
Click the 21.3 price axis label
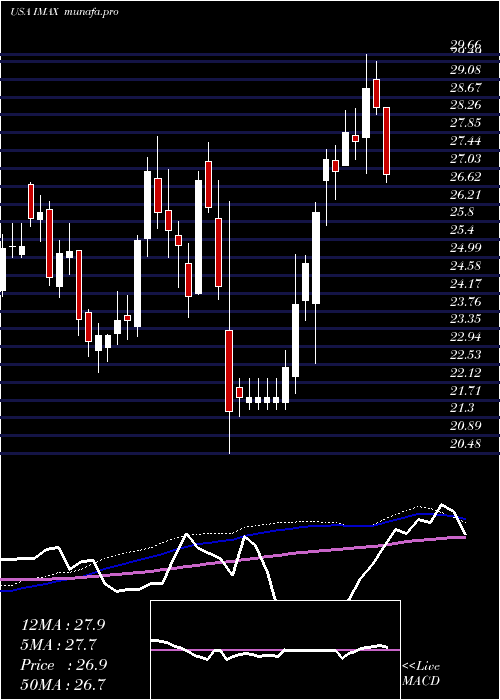point(462,408)
